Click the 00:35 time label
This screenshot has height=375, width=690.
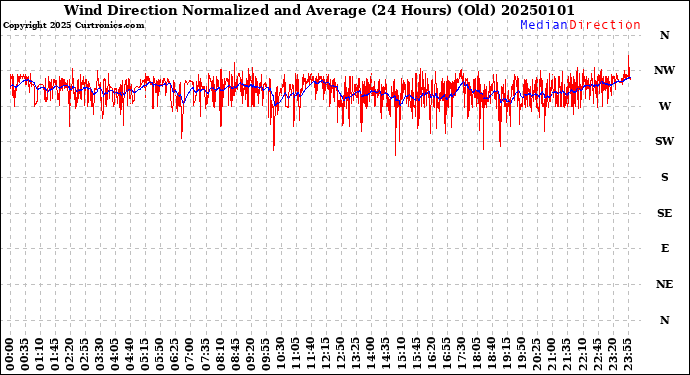click(x=25, y=354)
